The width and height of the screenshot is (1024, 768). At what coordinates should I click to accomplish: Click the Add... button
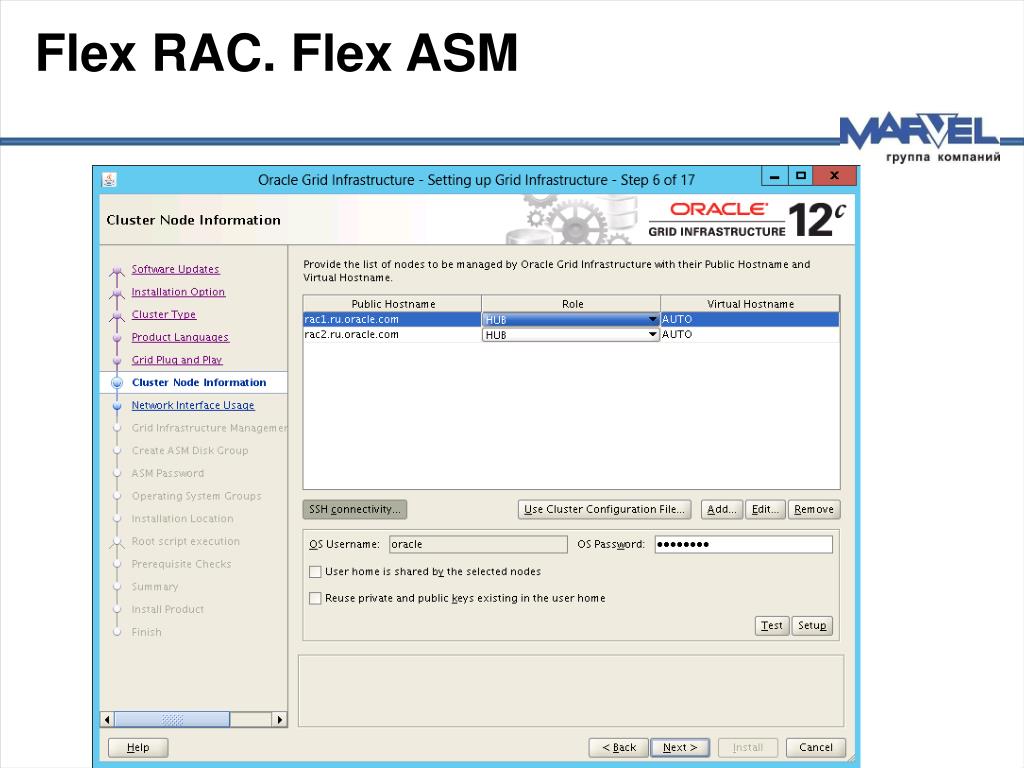(x=722, y=509)
